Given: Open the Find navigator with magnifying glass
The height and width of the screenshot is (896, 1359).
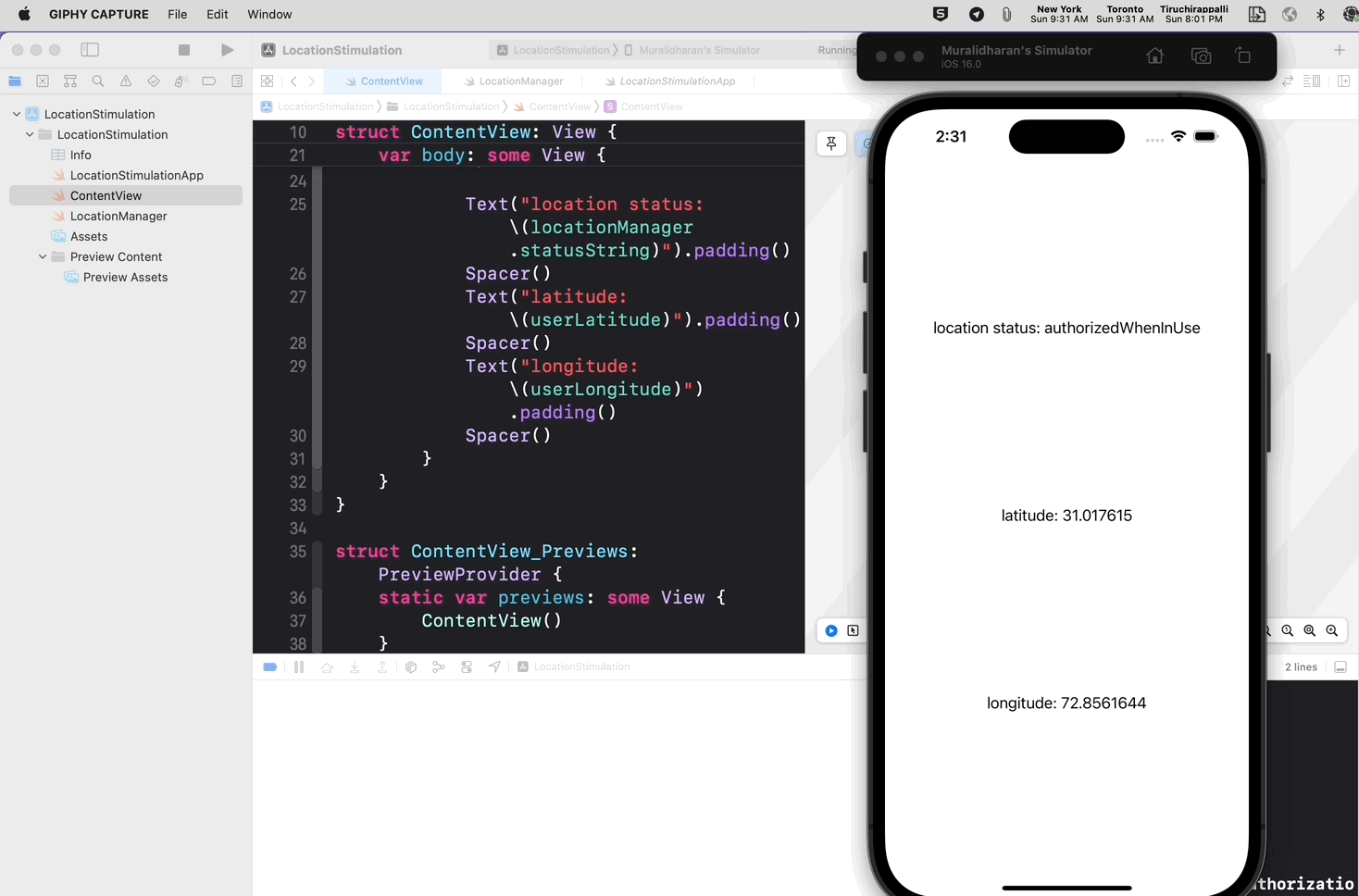Looking at the screenshot, I should (x=97, y=81).
